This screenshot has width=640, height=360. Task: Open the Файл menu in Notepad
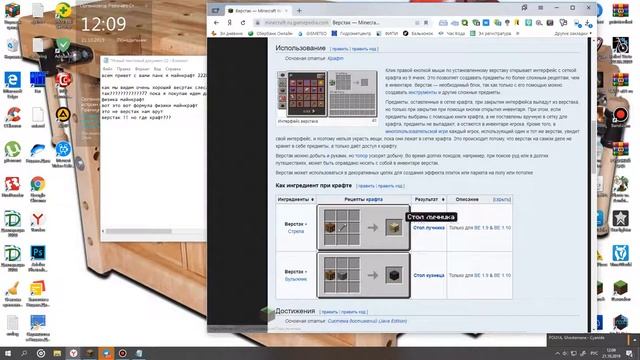point(107,69)
